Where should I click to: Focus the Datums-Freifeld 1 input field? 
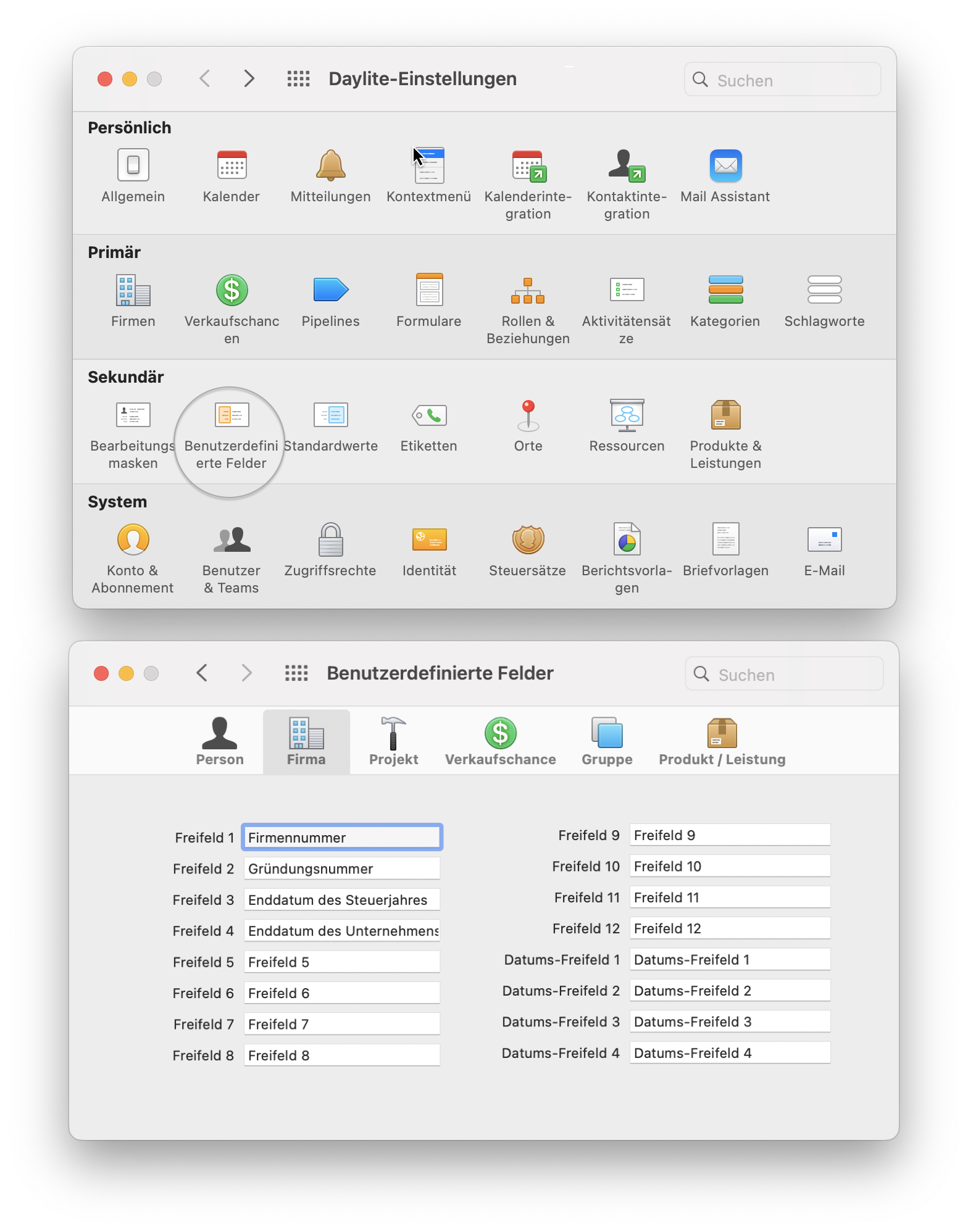(729, 960)
